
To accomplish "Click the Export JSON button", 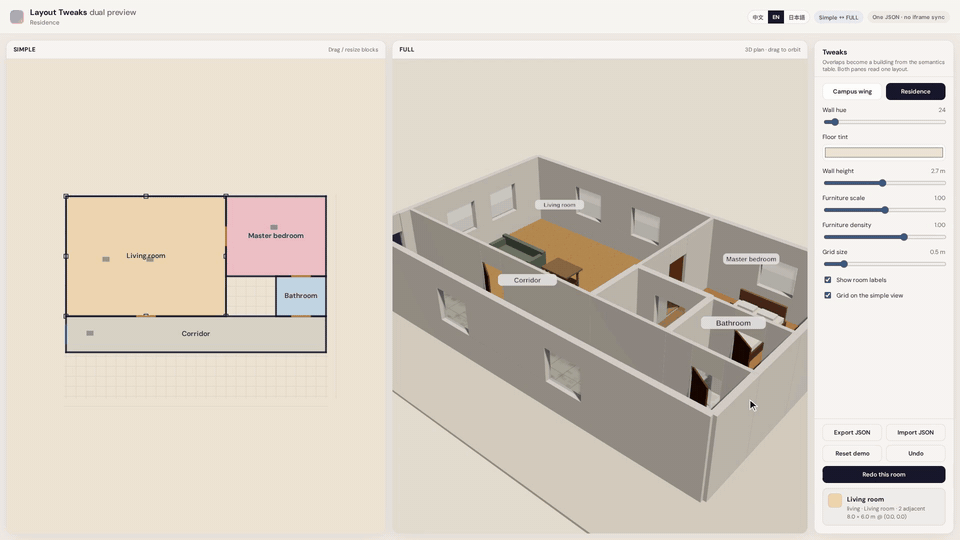I will point(852,432).
